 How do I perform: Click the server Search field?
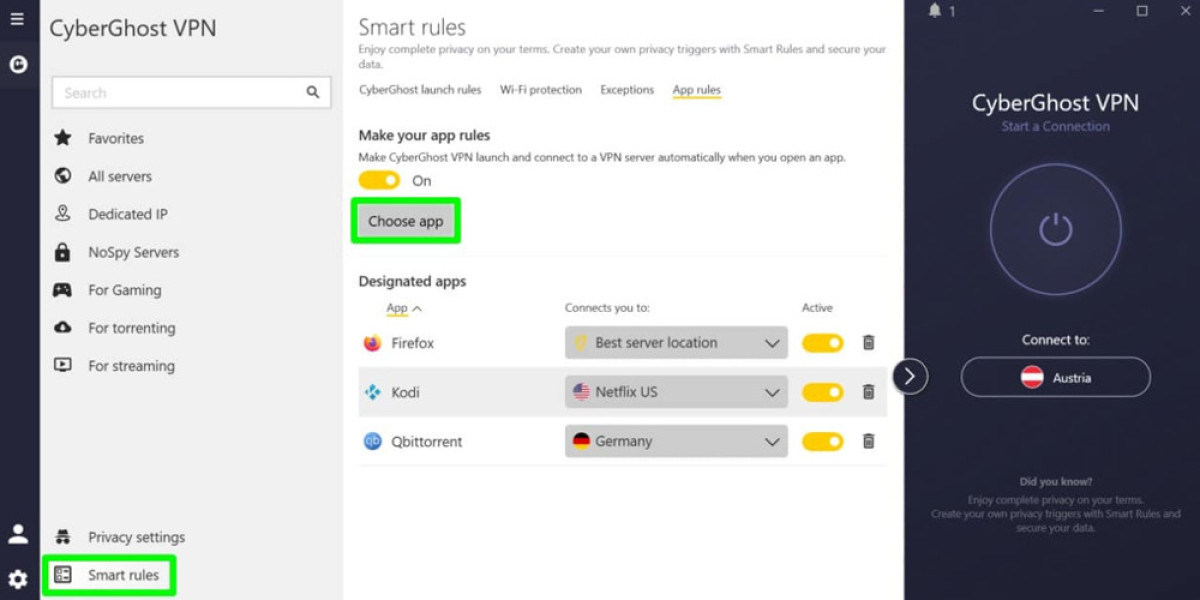(x=180, y=93)
